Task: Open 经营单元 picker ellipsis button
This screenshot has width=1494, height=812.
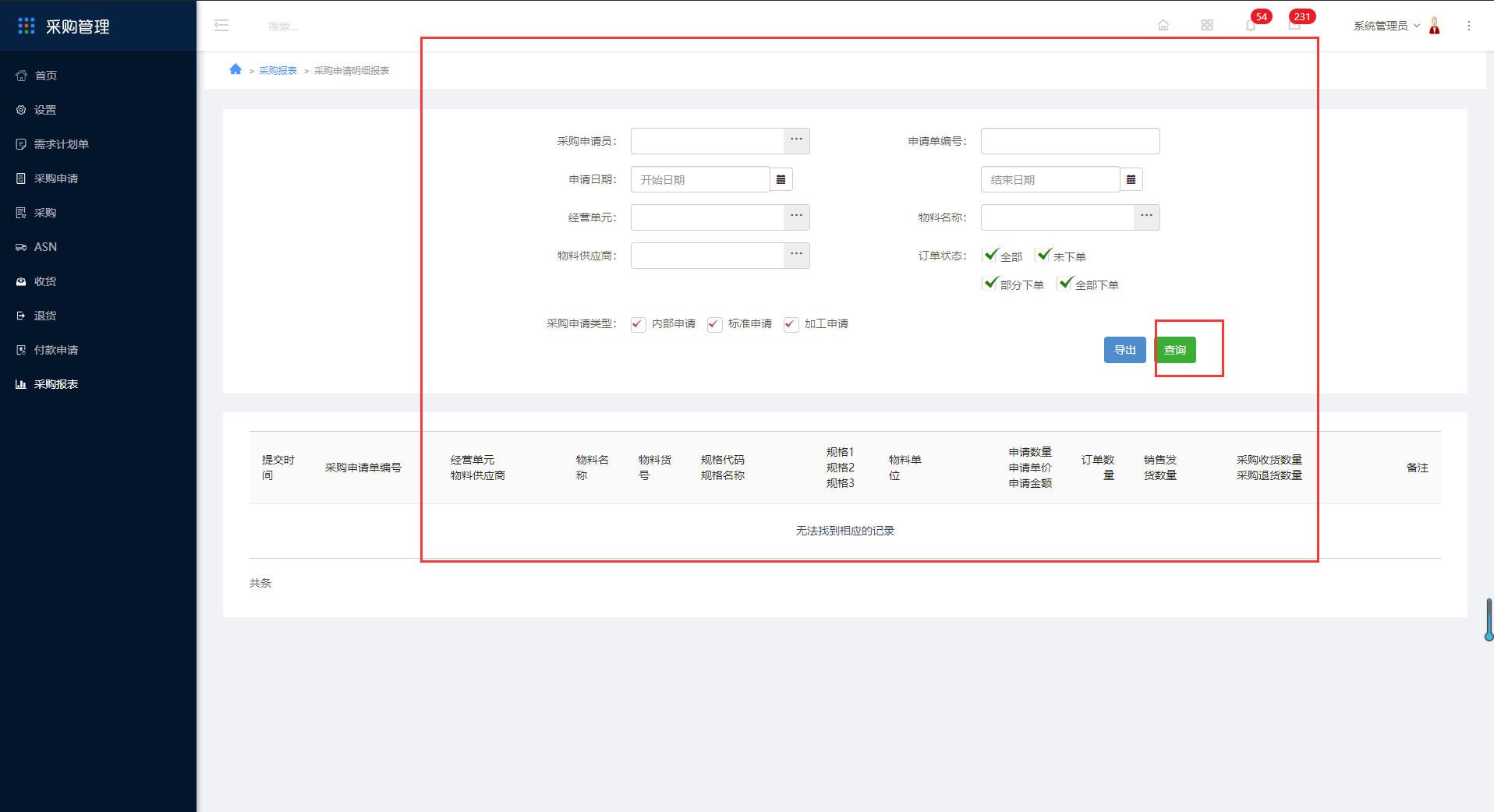Action: [x=796, y=217]
